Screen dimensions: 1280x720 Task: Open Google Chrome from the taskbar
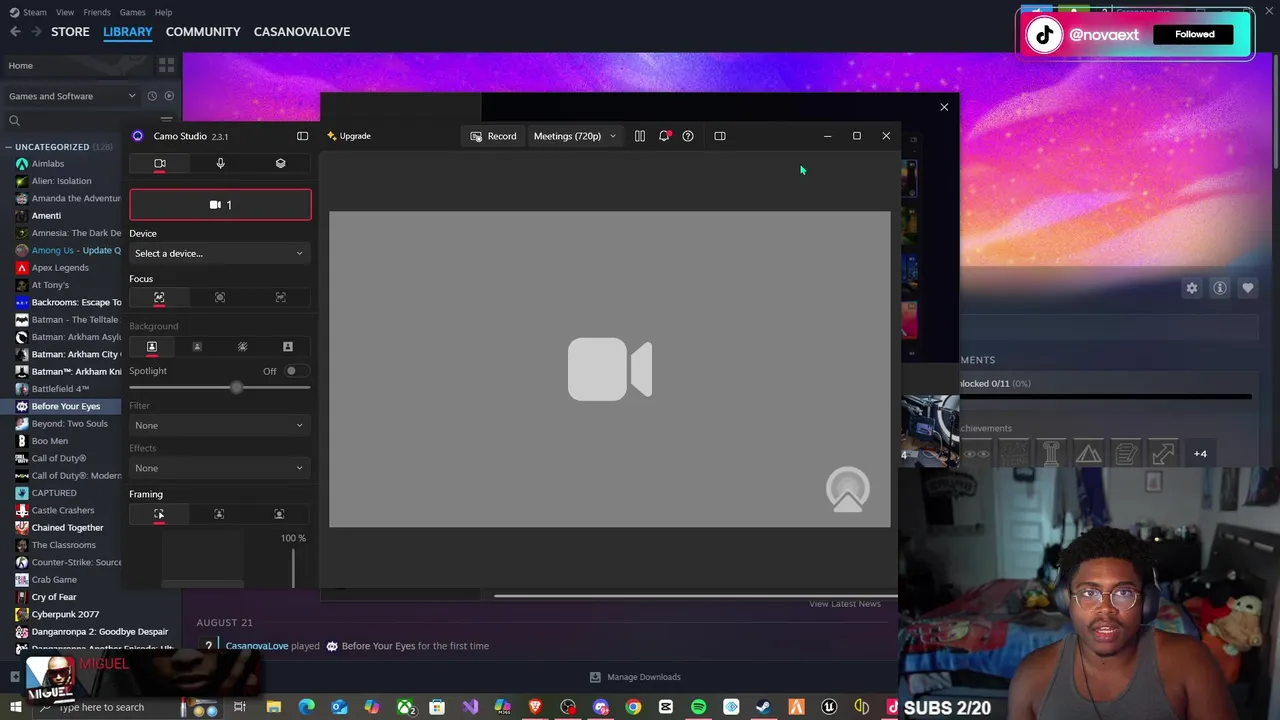(633, 707)
